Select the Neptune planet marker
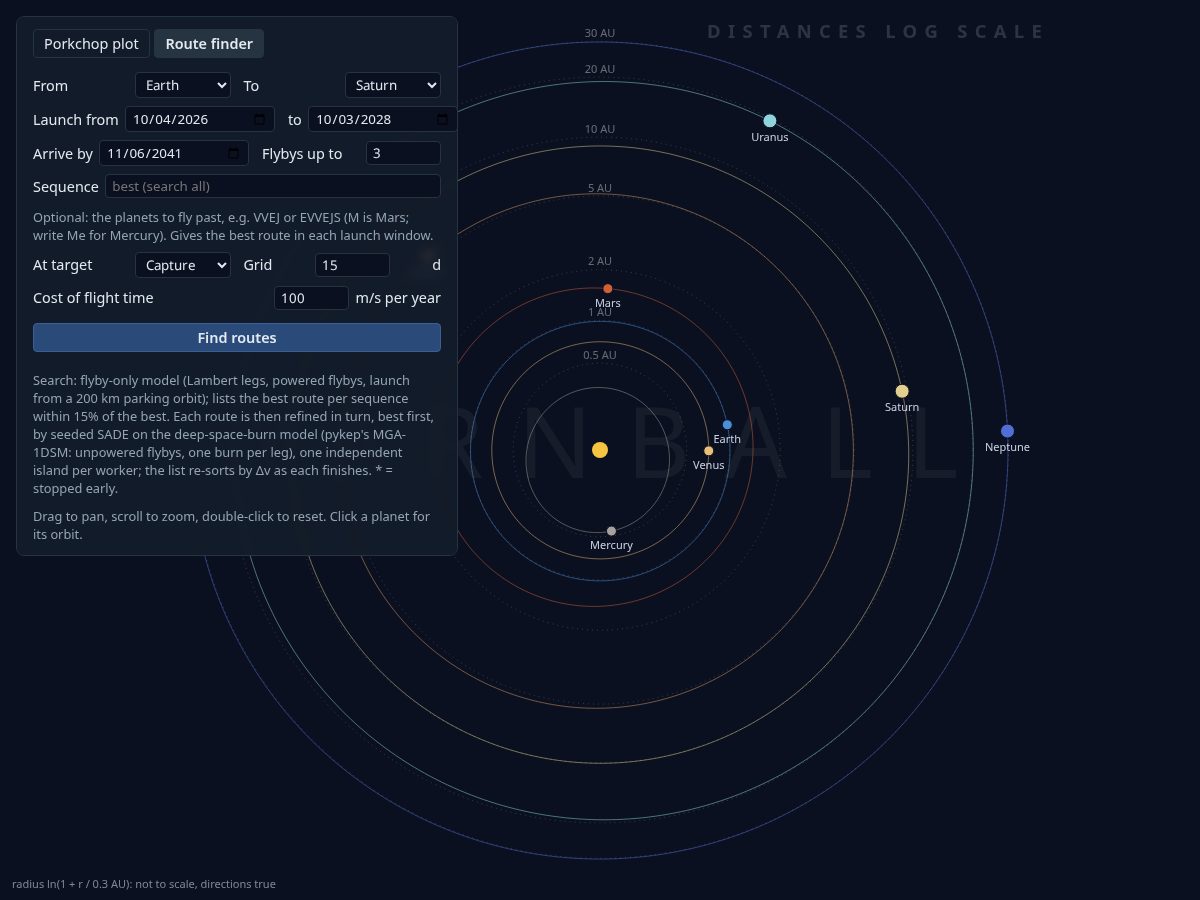 [1007, 431]
